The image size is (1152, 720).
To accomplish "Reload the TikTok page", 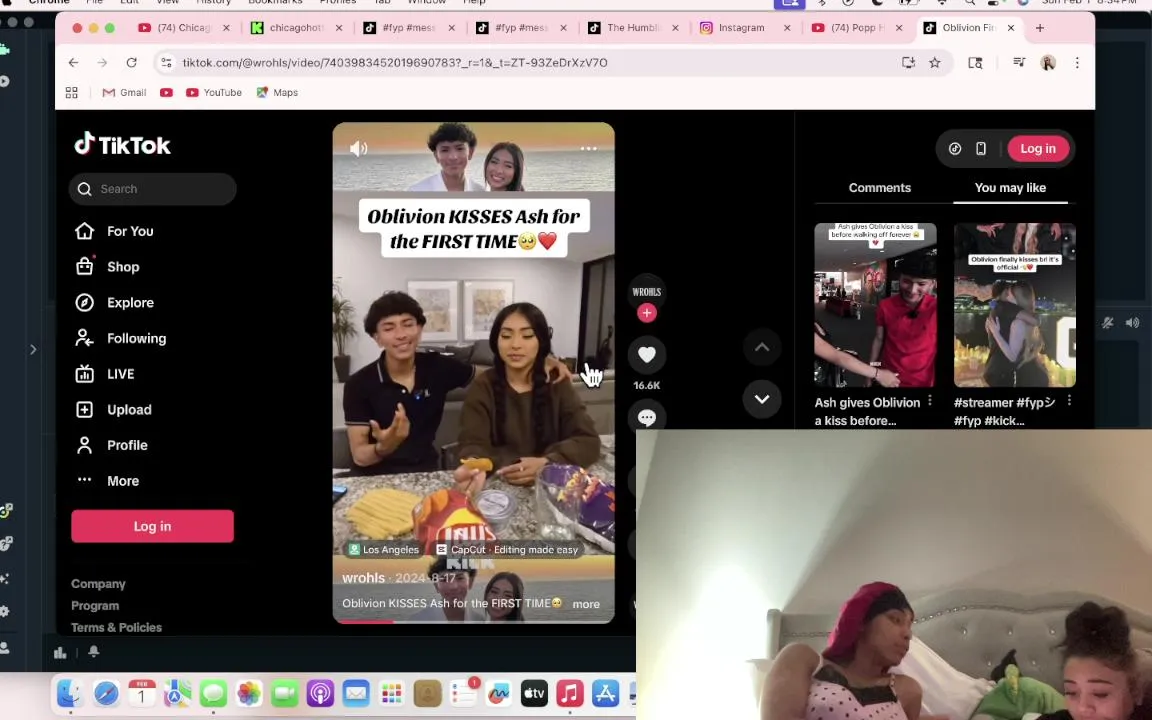I will (x=132, y=62).
